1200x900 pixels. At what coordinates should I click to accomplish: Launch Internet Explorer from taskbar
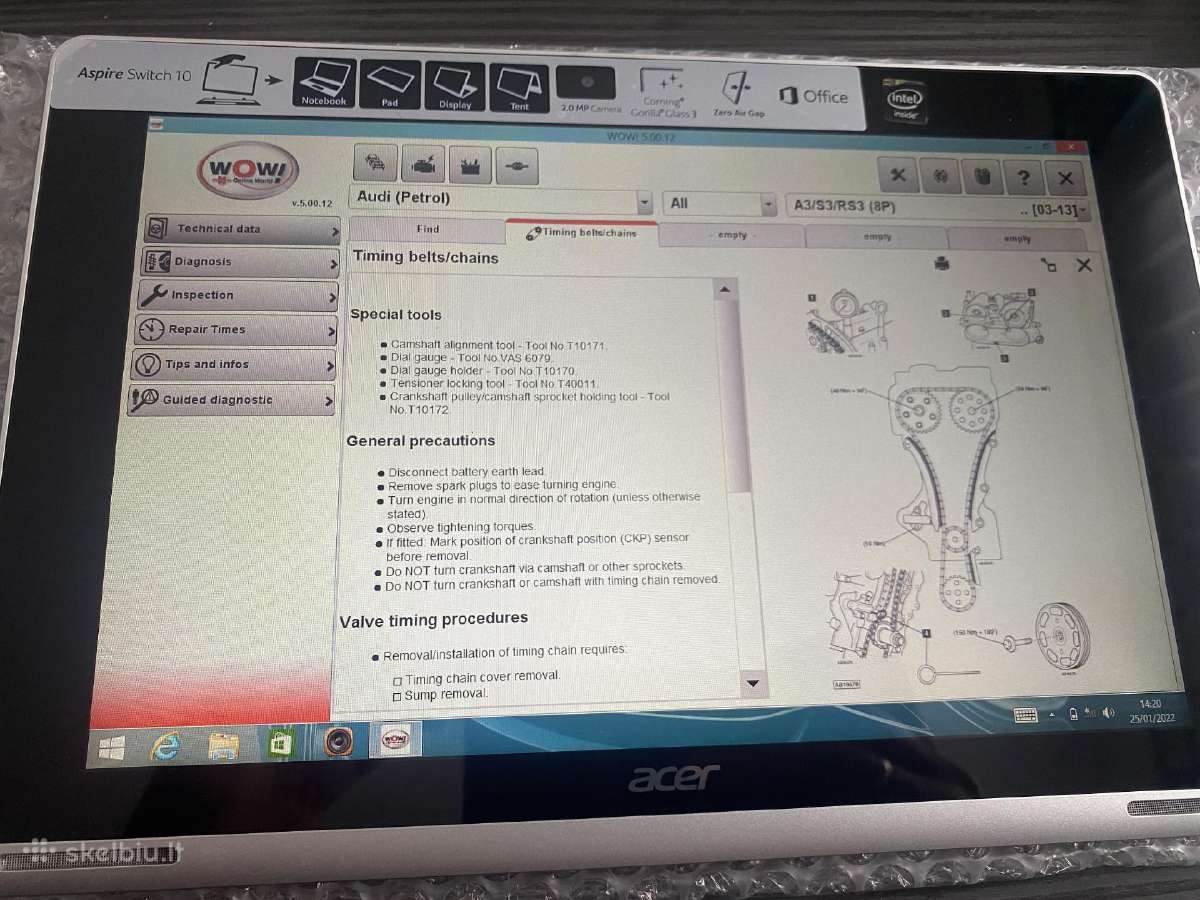166,745
